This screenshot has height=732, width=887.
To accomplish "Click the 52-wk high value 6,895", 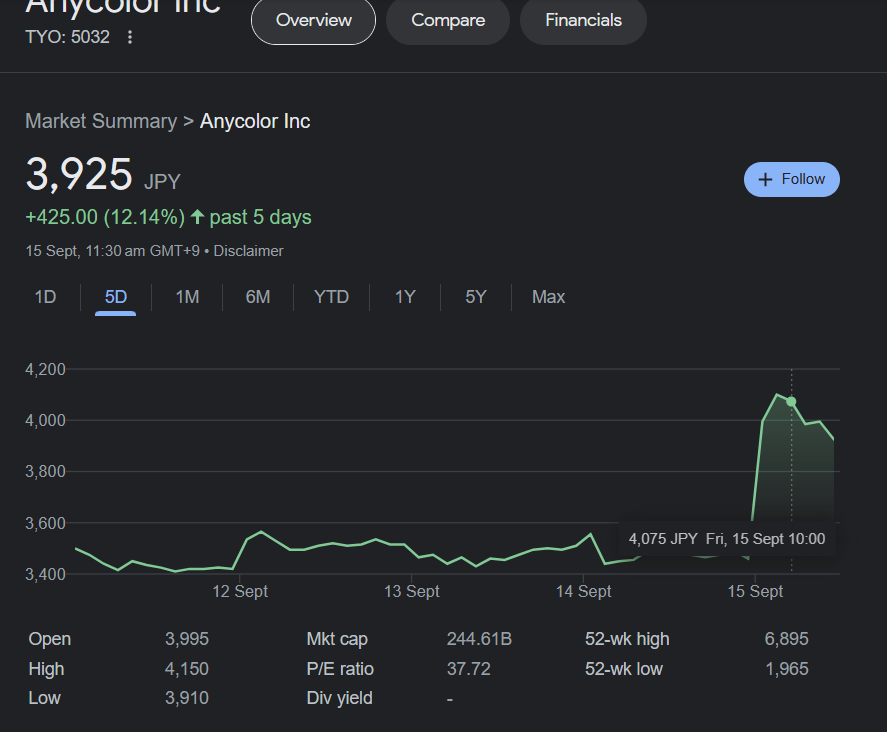I will [x=786, y=639].
